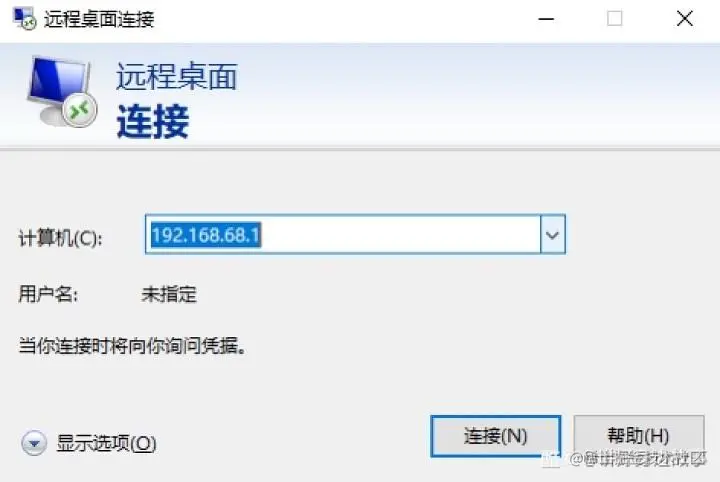The width and height of the screenshot is (720, 482).
Task: Open the 计算机 combo box dropdown arrow
Action: pyautogui.click(x=553, y=234)
